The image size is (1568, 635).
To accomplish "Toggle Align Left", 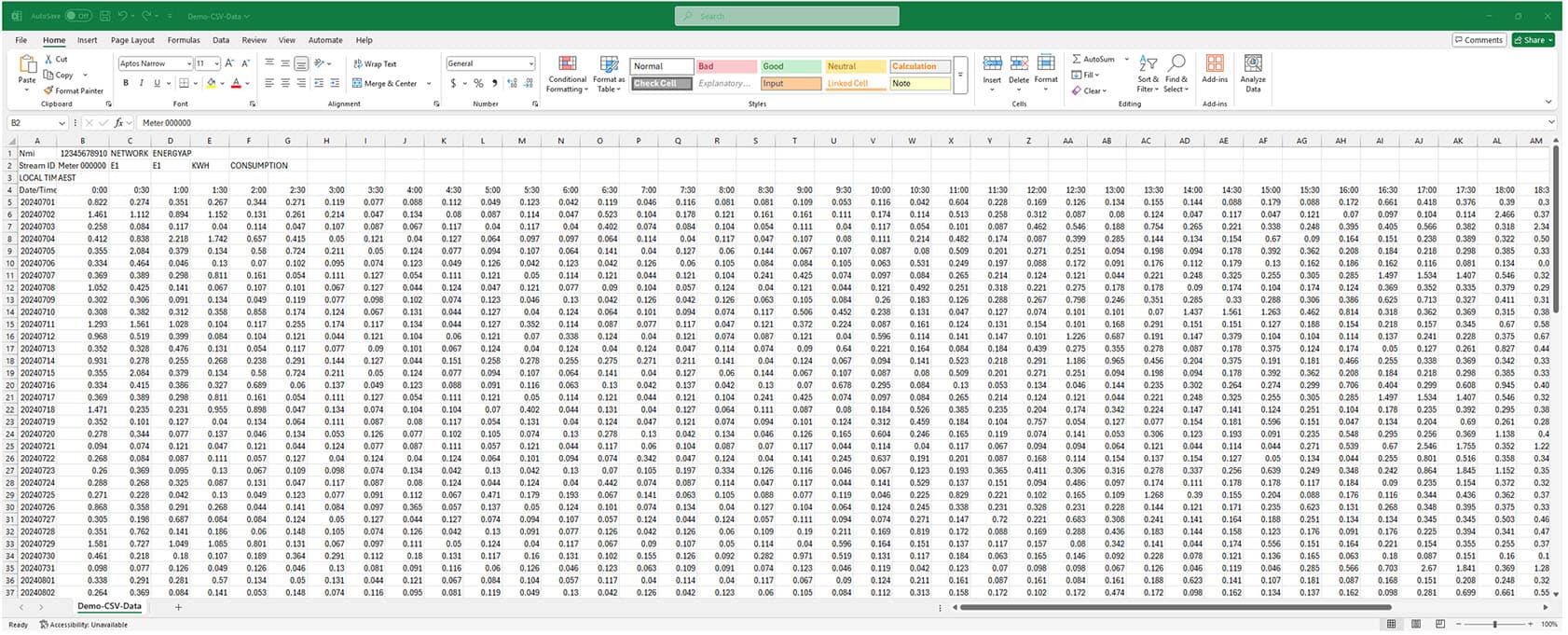I will pyautogui.click(x=268, y=83).
